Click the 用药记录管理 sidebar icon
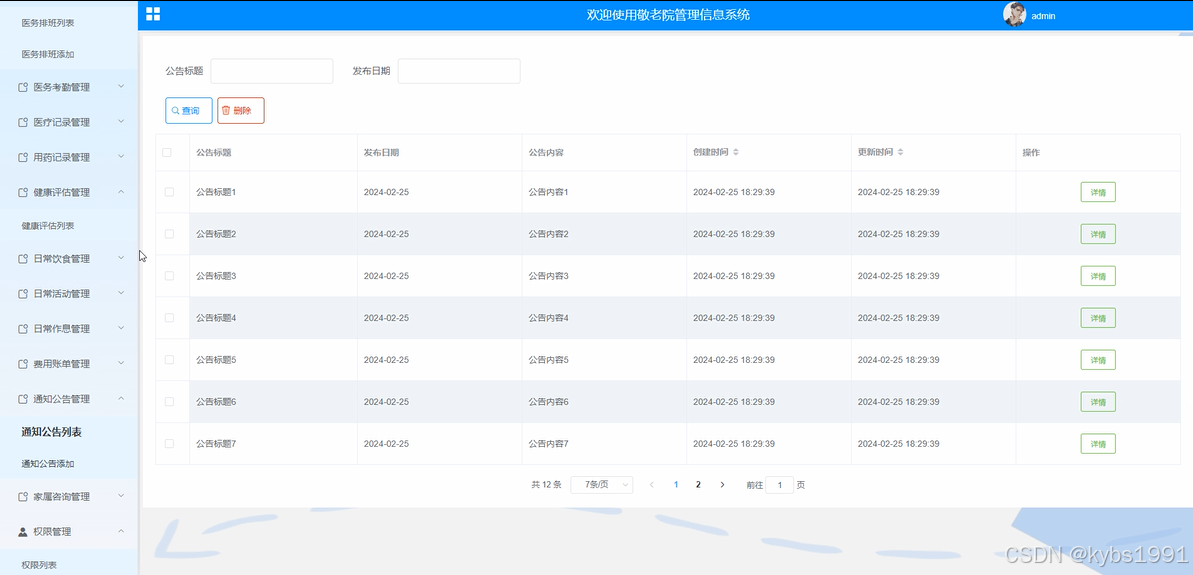The width and height of the screenshot is (1193, 575). click(x=23, y=157)
